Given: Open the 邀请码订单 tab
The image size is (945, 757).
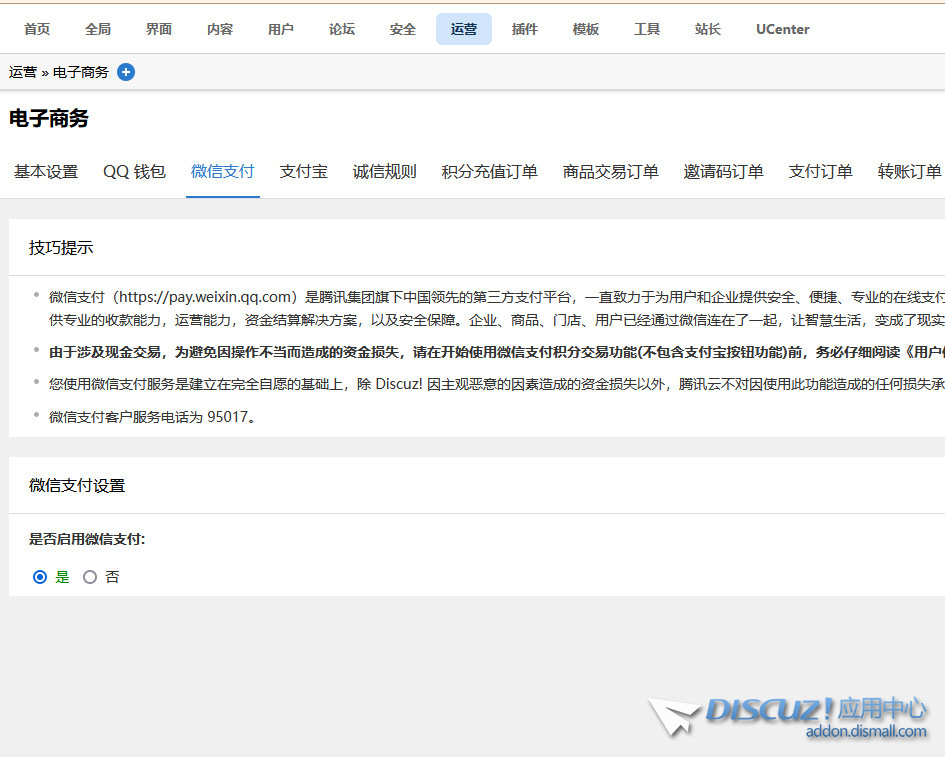Looking at the screenshot, I should click(723, 171).
